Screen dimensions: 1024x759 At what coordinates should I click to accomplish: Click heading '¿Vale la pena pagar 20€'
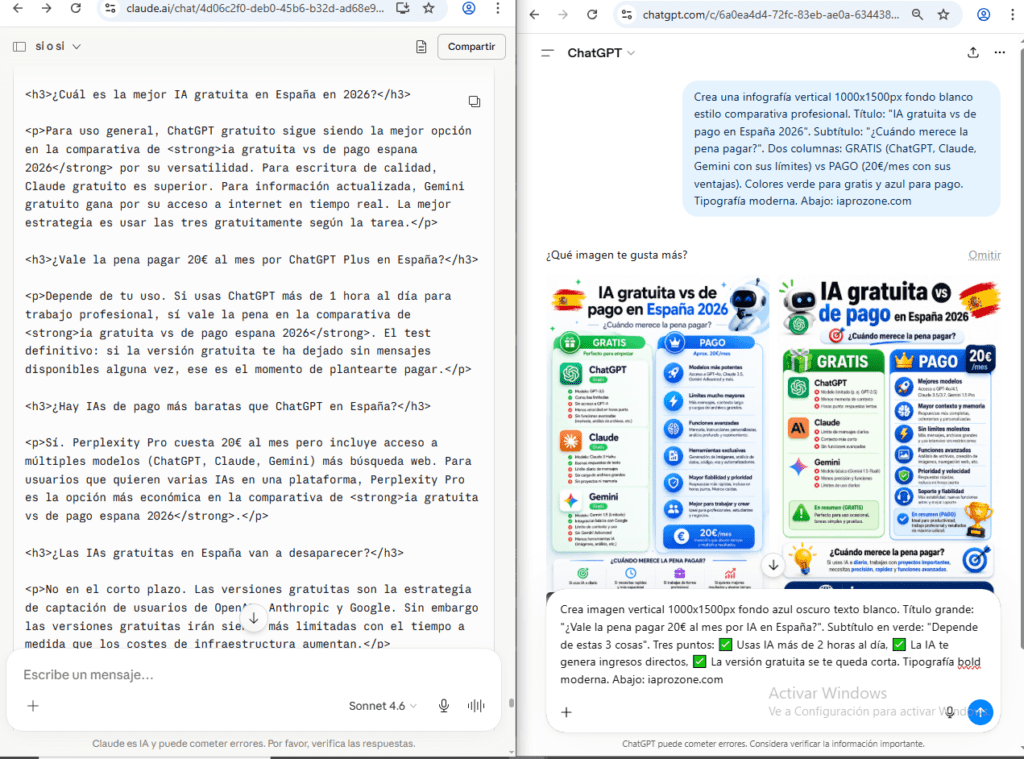pyautogui.click(x=251, y=259)
